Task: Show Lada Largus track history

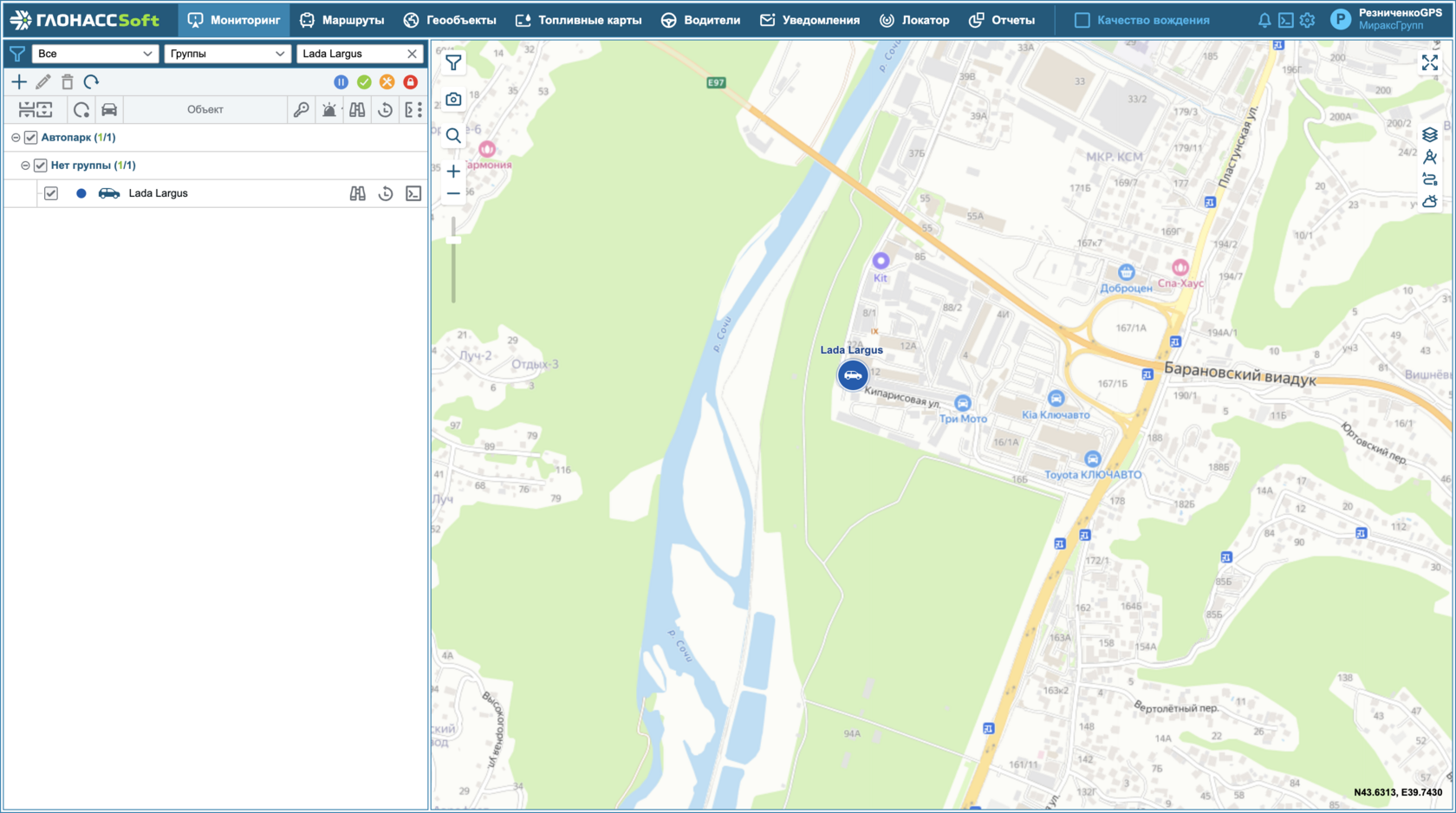Action: click(386, 193)
